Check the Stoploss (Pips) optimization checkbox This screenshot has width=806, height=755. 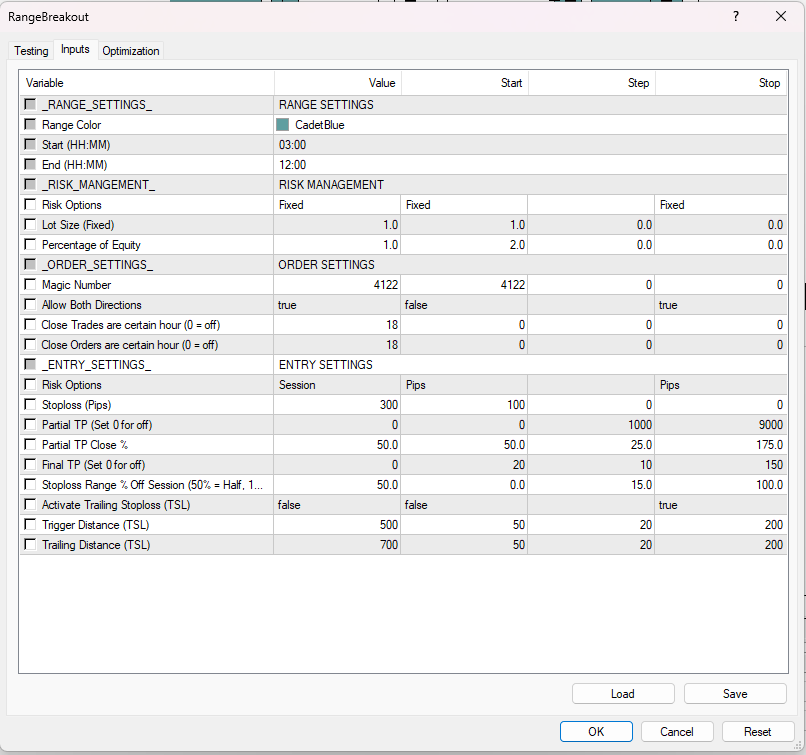point(30,404)
